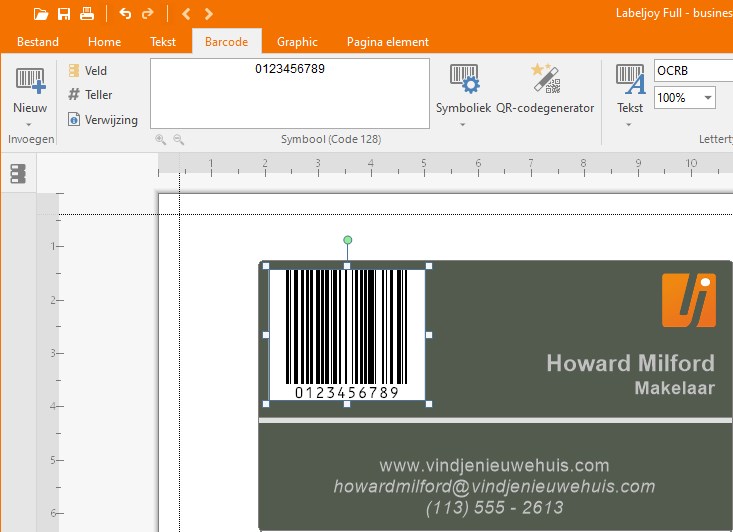733x532 pixels.
Task: Click the Tekst barcode text icon
Action: [x=630, y=79]
